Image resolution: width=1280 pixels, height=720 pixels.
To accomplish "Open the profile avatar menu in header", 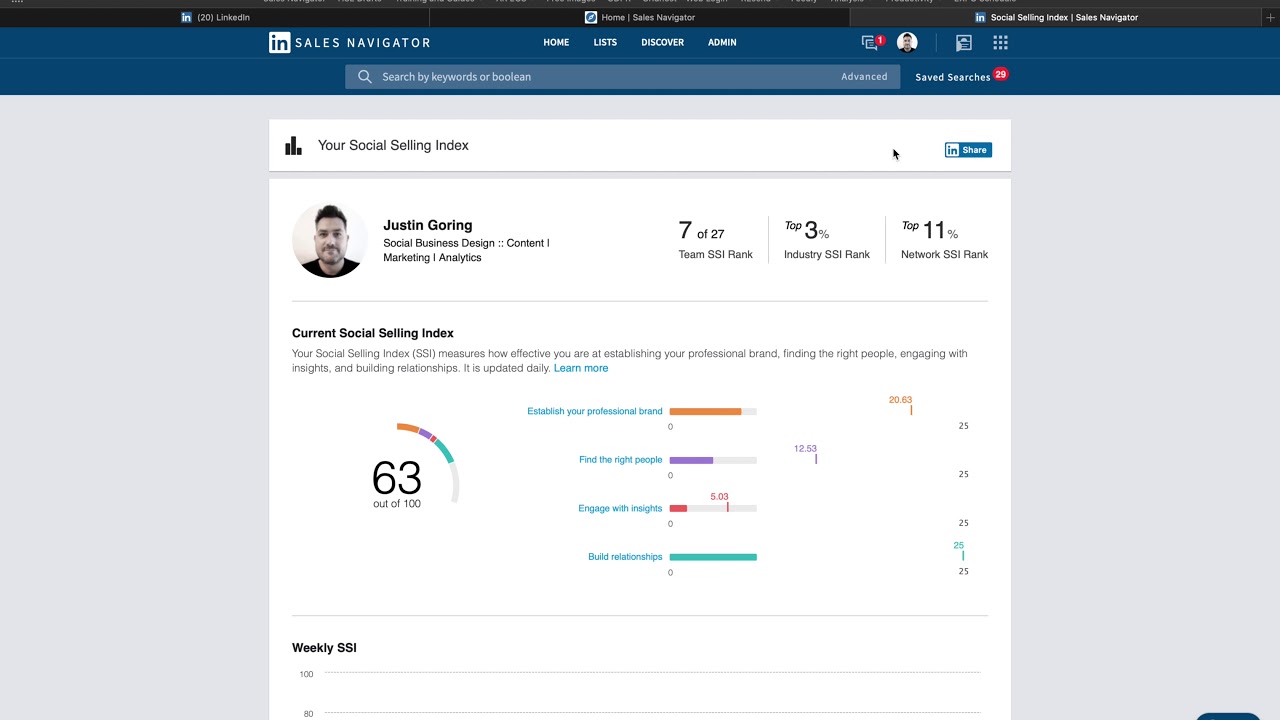I will tap(907, 42).
